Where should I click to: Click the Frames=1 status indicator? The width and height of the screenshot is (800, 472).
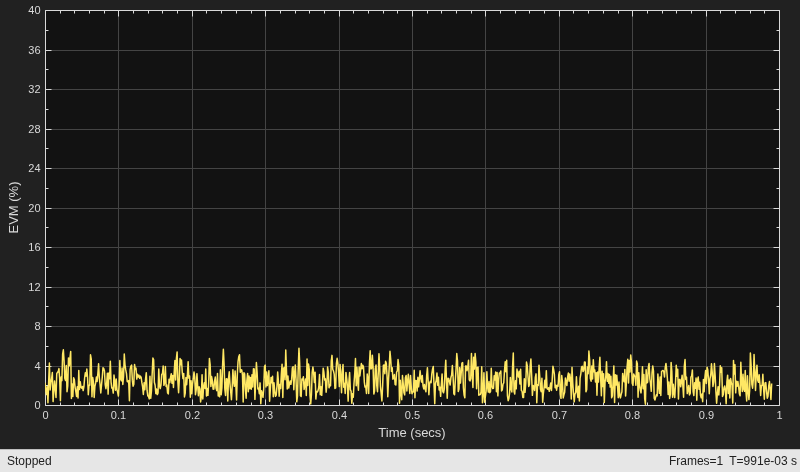[x=695, y=461]
